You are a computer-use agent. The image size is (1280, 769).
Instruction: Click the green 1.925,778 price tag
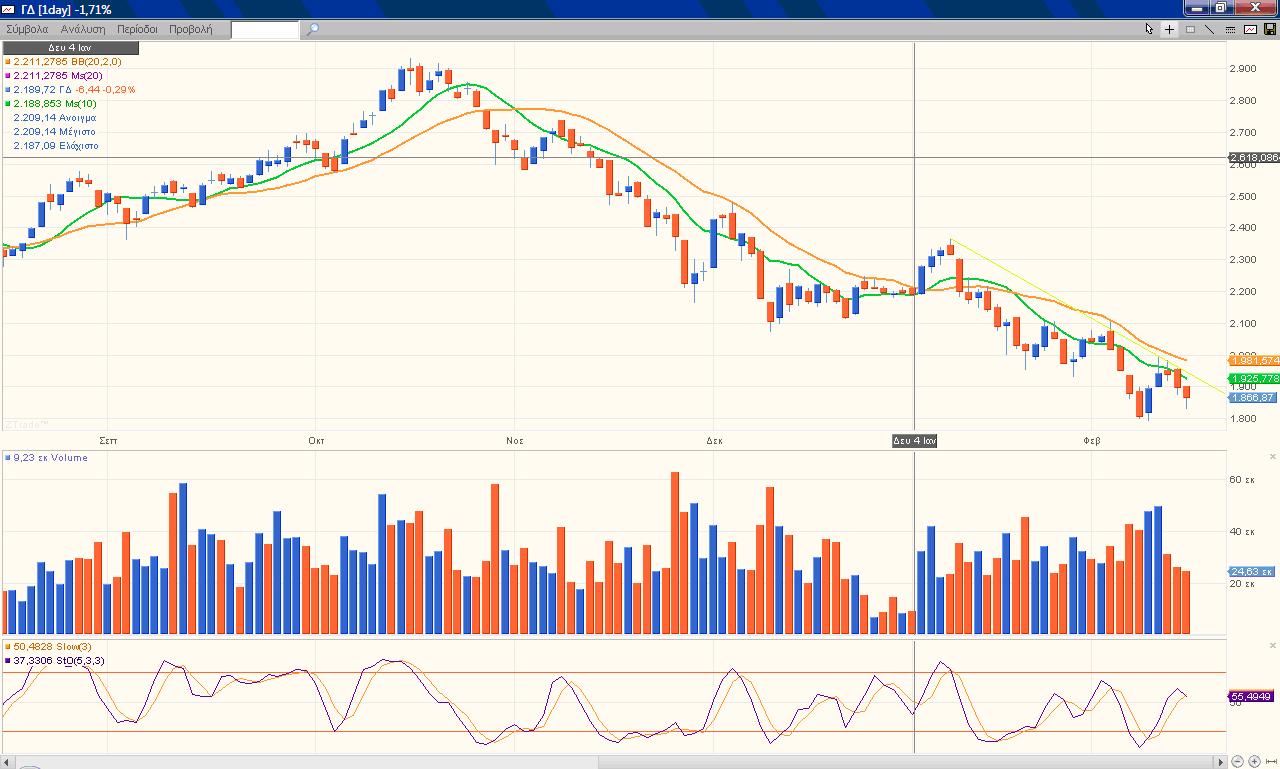[x=1253, y=378]
